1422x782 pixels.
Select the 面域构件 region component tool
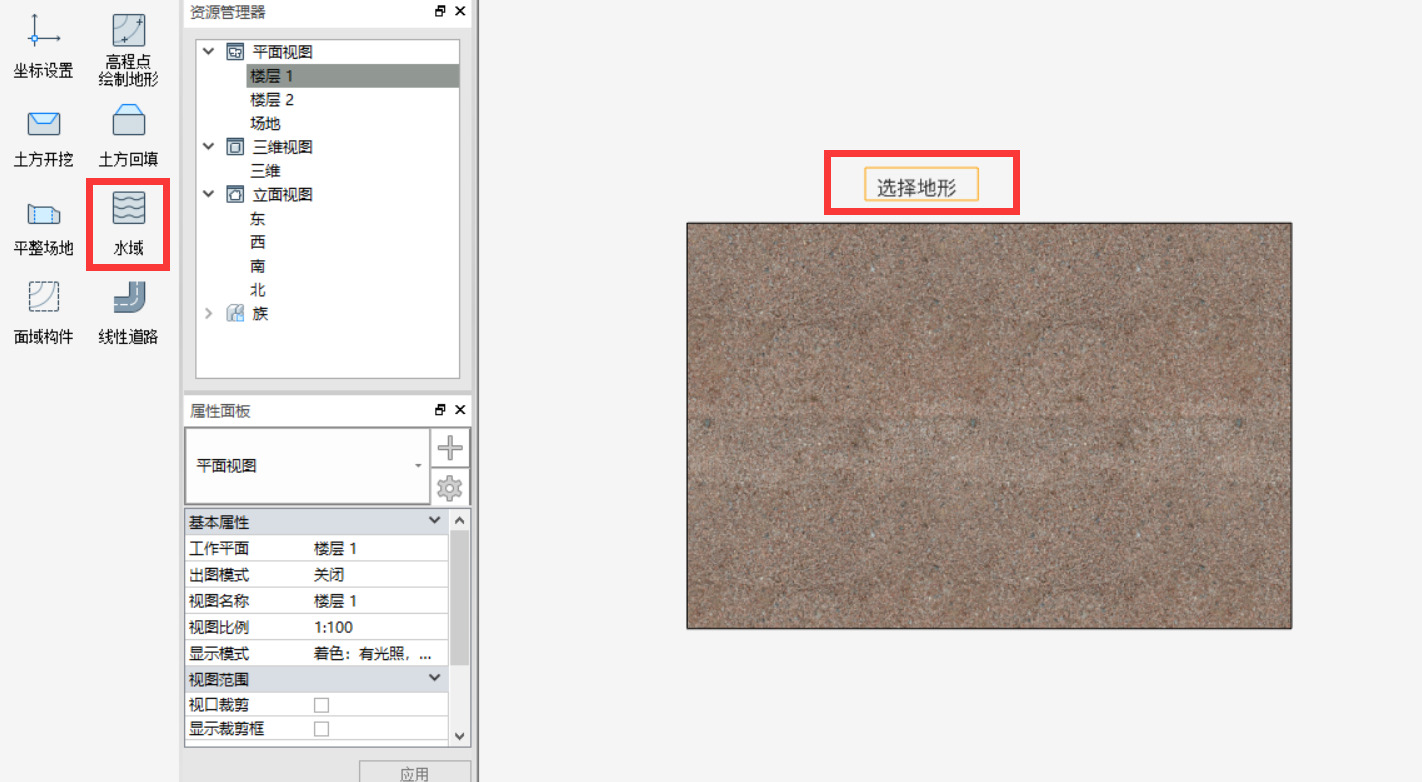point(43,313)
